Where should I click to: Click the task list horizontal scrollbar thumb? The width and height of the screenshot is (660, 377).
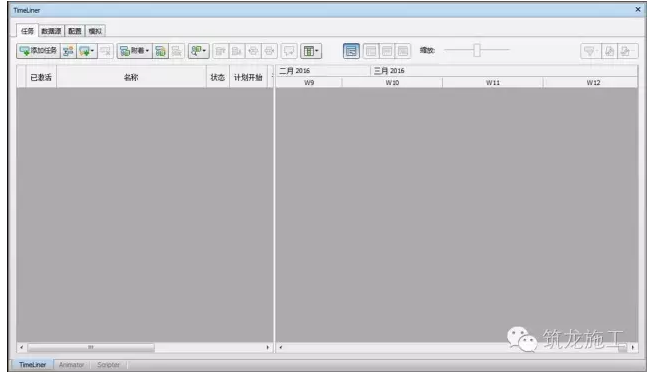[x=90, y=347]
